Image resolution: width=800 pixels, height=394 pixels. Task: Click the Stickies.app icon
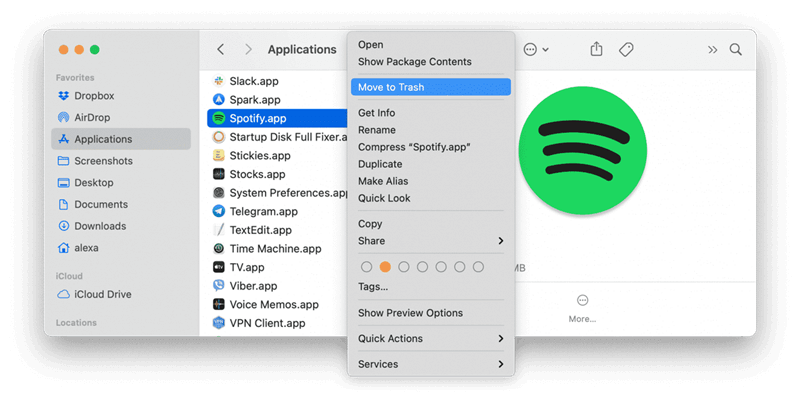[219, 155]
